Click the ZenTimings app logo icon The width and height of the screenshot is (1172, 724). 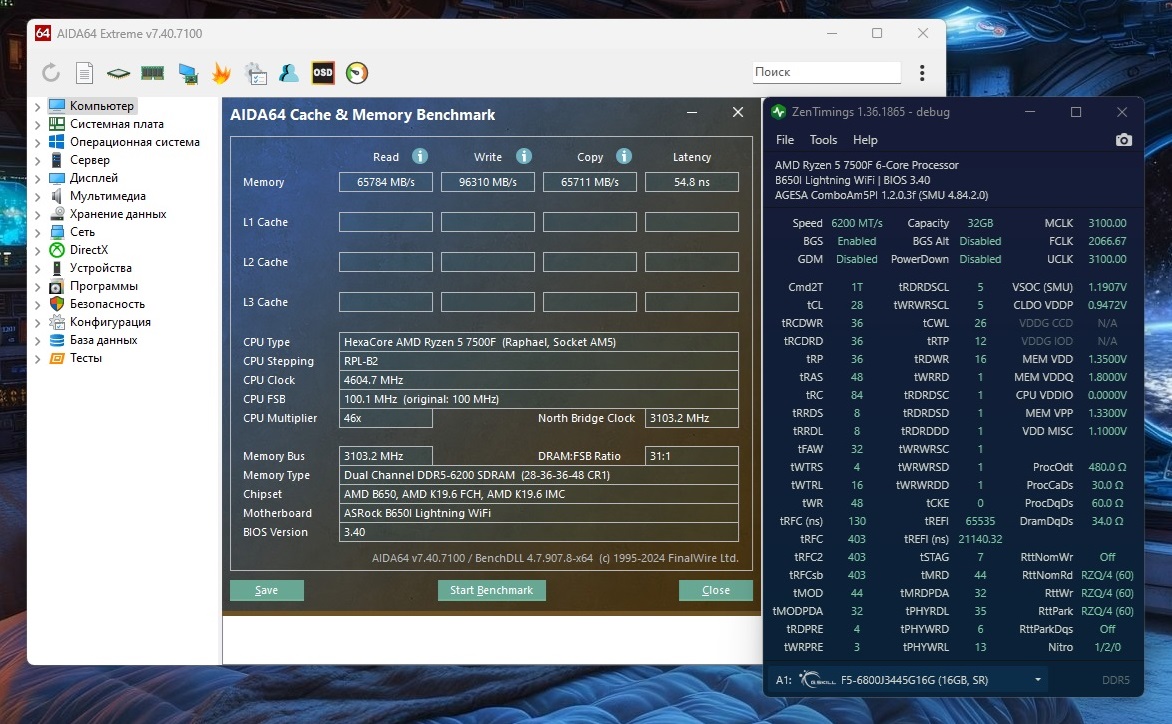[x=778, y=112]
